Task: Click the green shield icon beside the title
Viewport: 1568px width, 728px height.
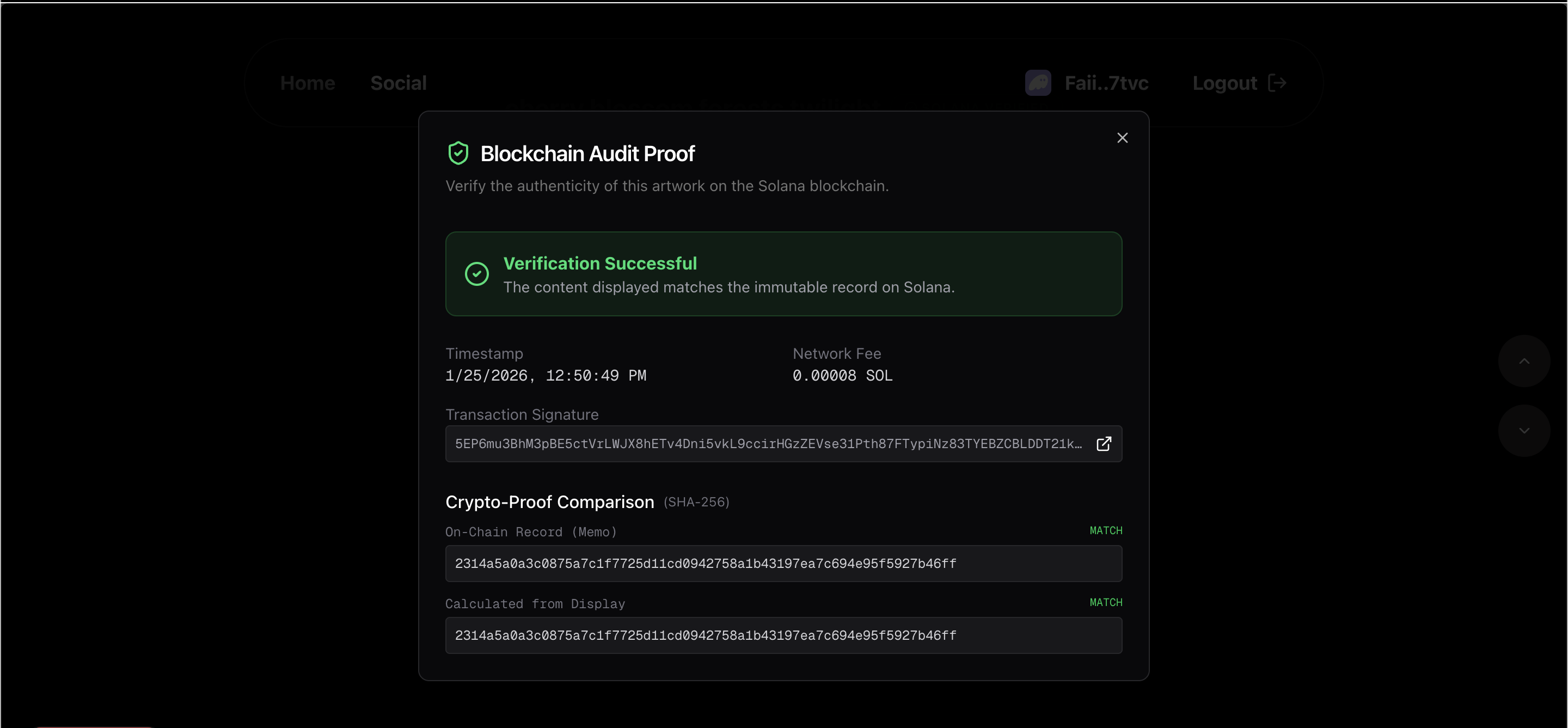Action: tap(458, 154)
